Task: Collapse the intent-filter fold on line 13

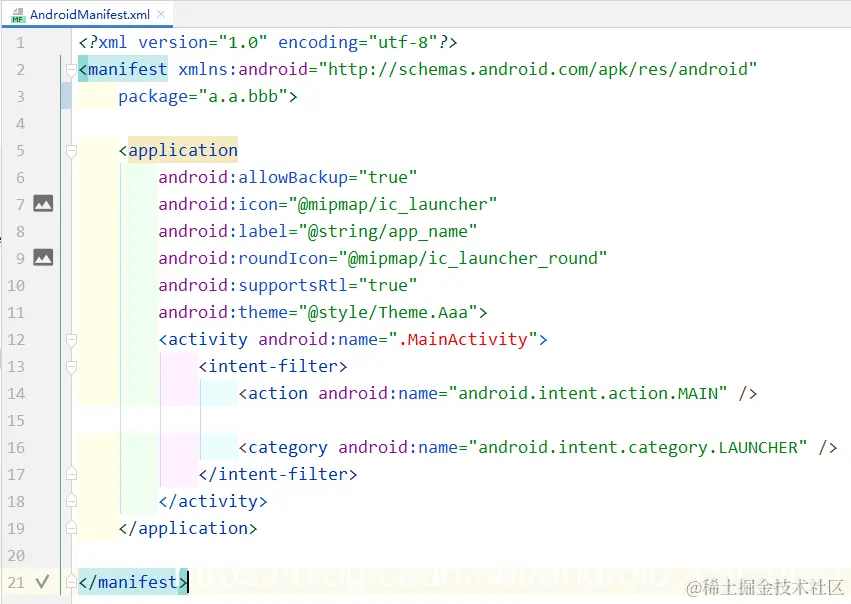Action: point(71,366)
